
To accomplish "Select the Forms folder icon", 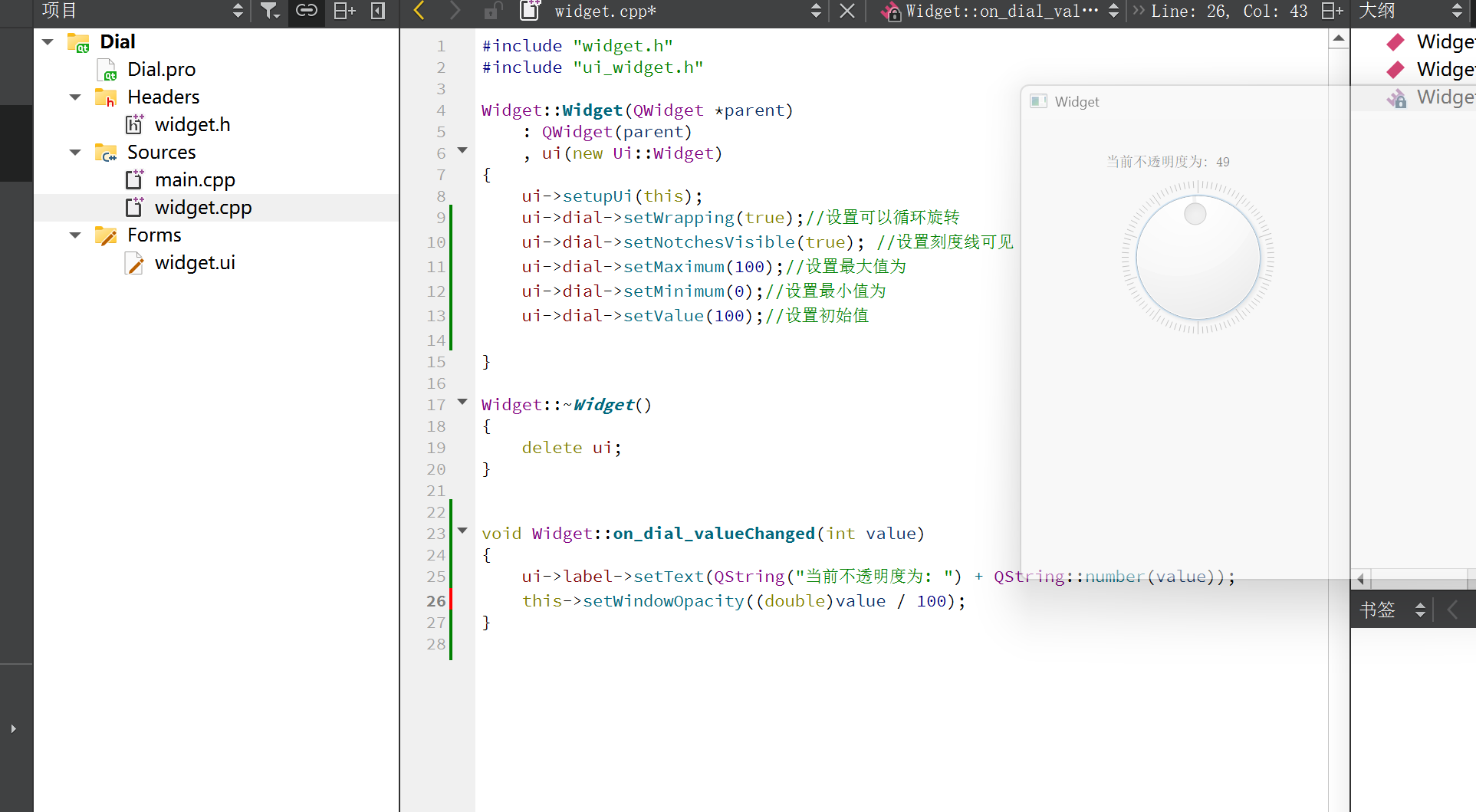I will click(105, 235).
